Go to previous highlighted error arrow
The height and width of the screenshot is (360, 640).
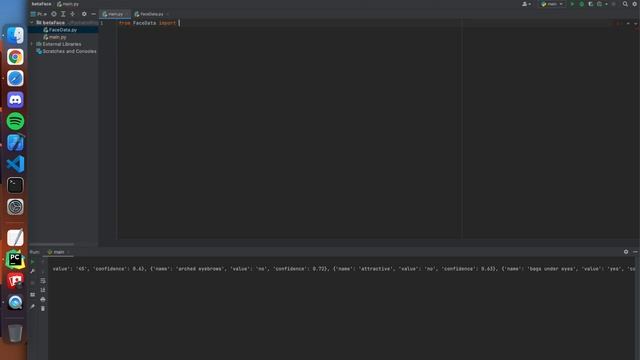628,23
